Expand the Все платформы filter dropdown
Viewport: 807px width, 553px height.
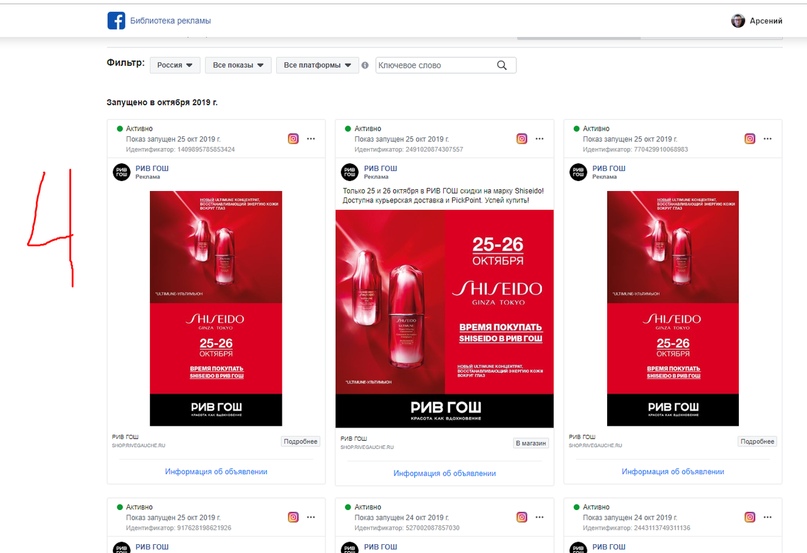point(318,65)
